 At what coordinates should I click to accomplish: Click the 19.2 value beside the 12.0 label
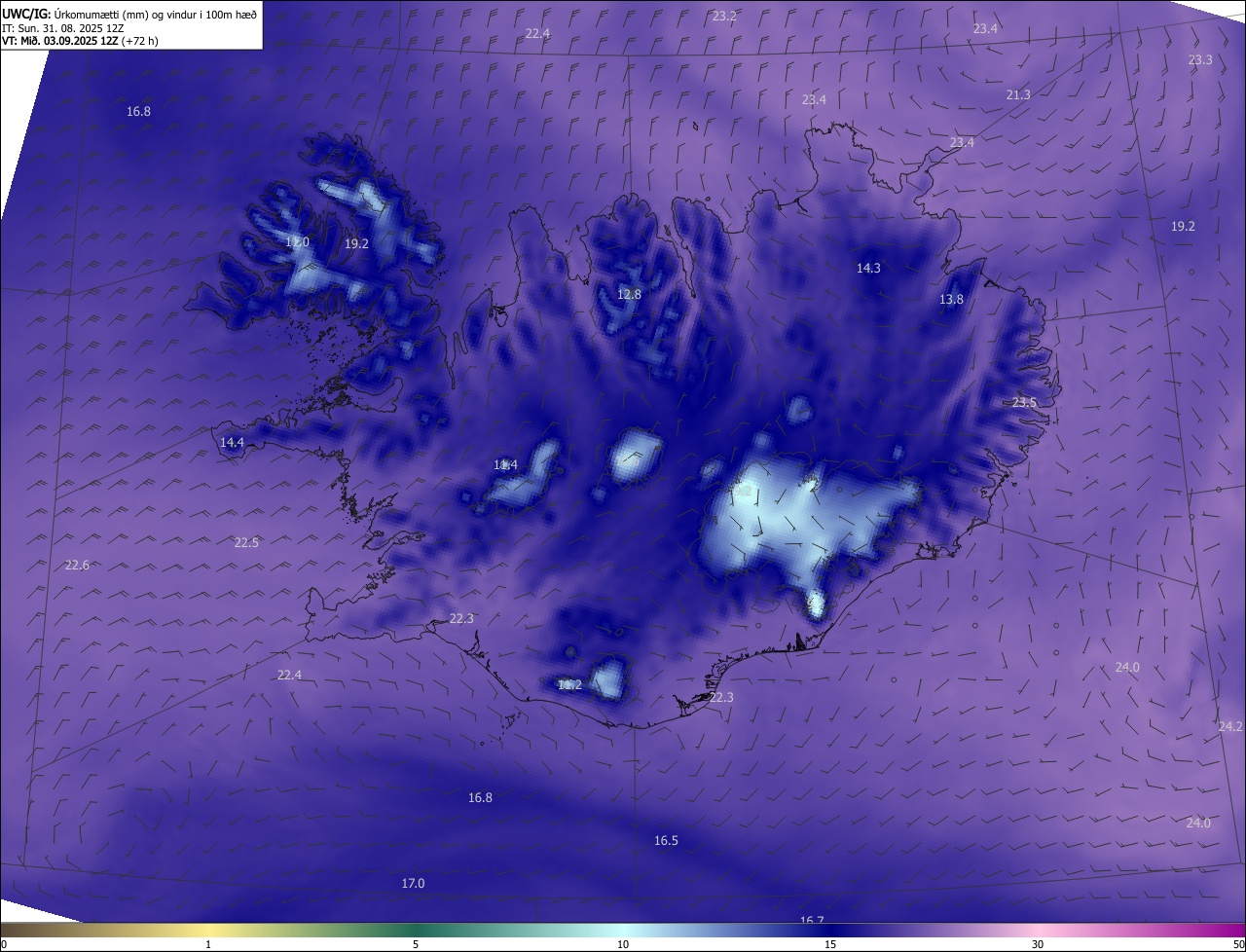tap(357, 244)
